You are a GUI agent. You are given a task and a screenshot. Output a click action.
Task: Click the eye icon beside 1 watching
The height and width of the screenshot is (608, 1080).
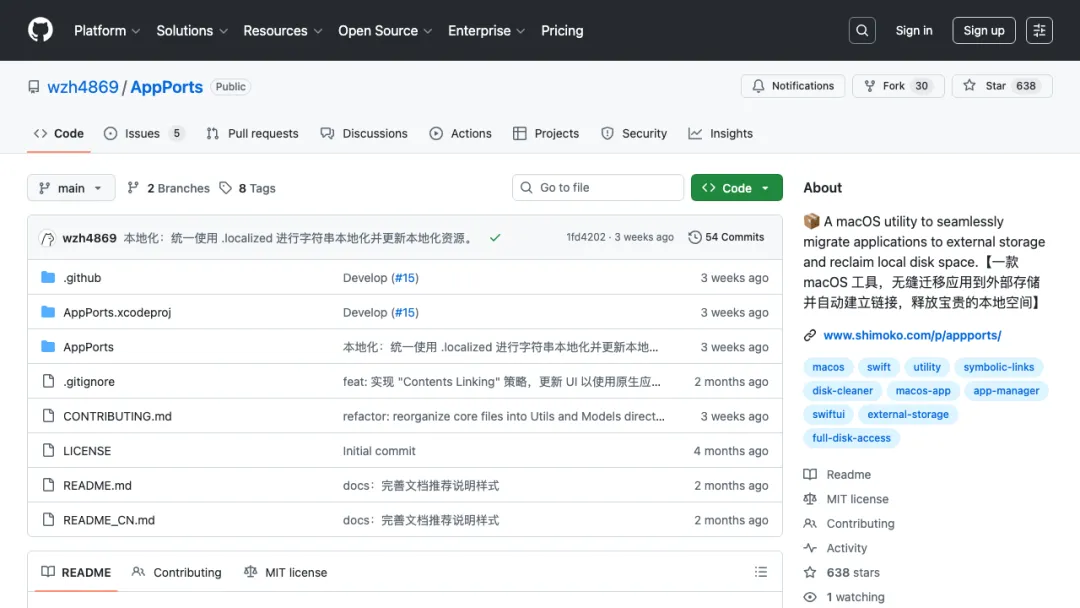[810, 597]
